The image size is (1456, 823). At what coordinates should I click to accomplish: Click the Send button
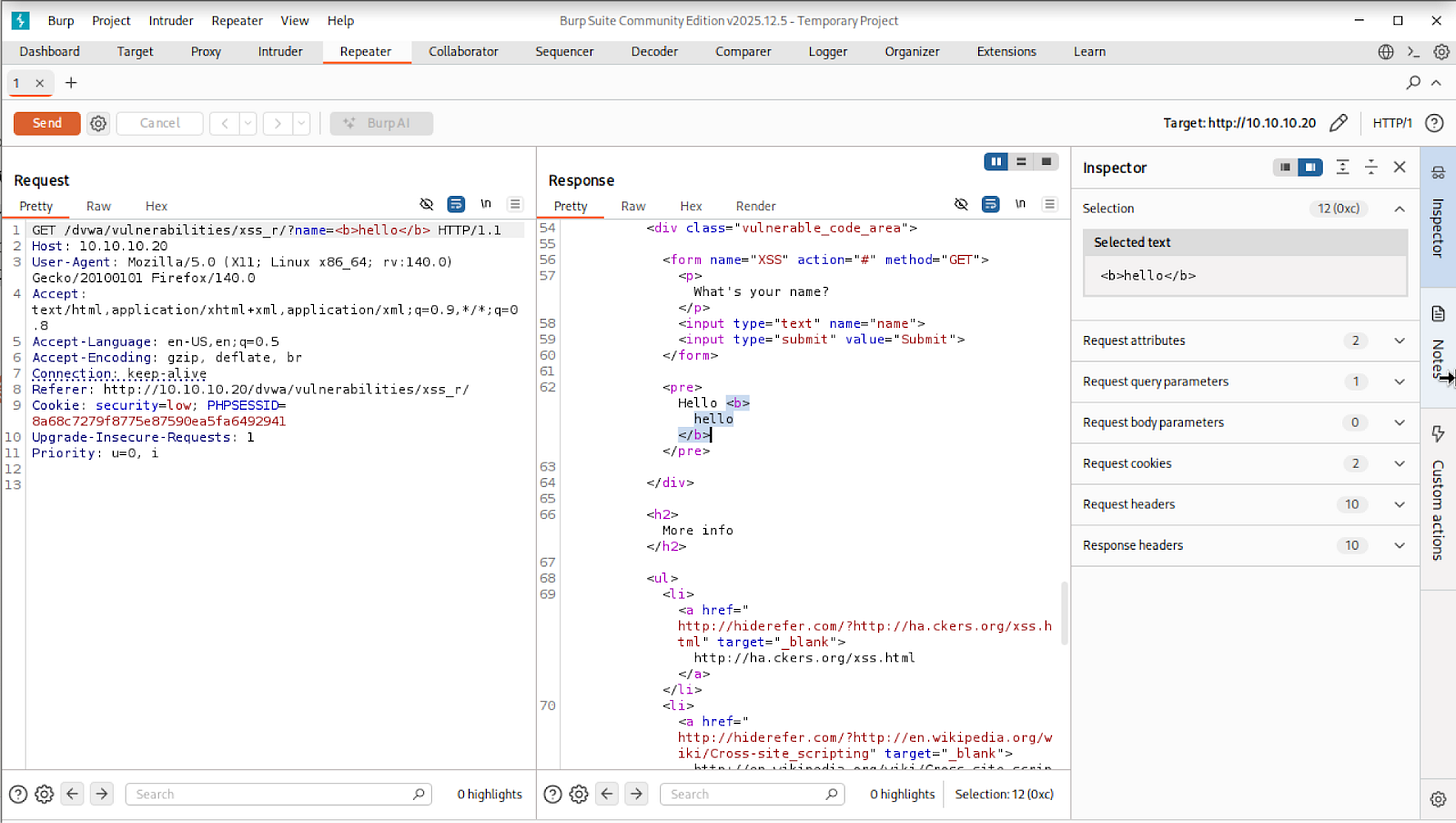tap(47, 123)
